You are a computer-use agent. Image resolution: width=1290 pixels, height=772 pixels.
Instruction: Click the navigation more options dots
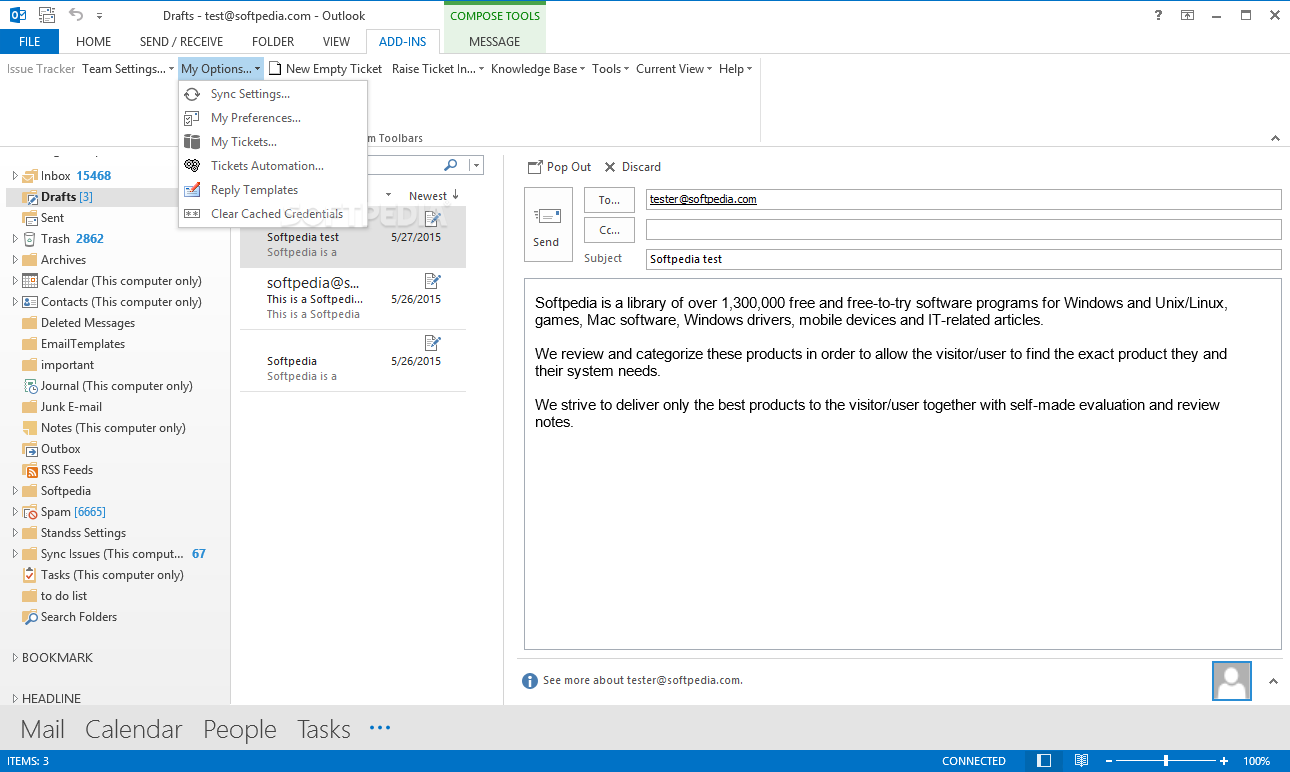[380, 728]
